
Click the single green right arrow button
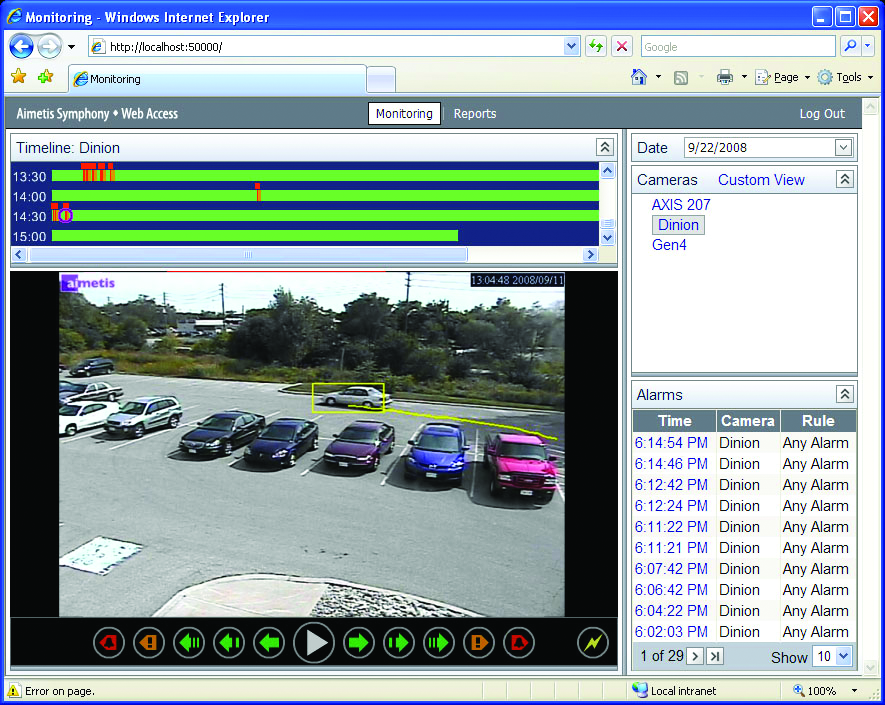click(x=359, y=643)
